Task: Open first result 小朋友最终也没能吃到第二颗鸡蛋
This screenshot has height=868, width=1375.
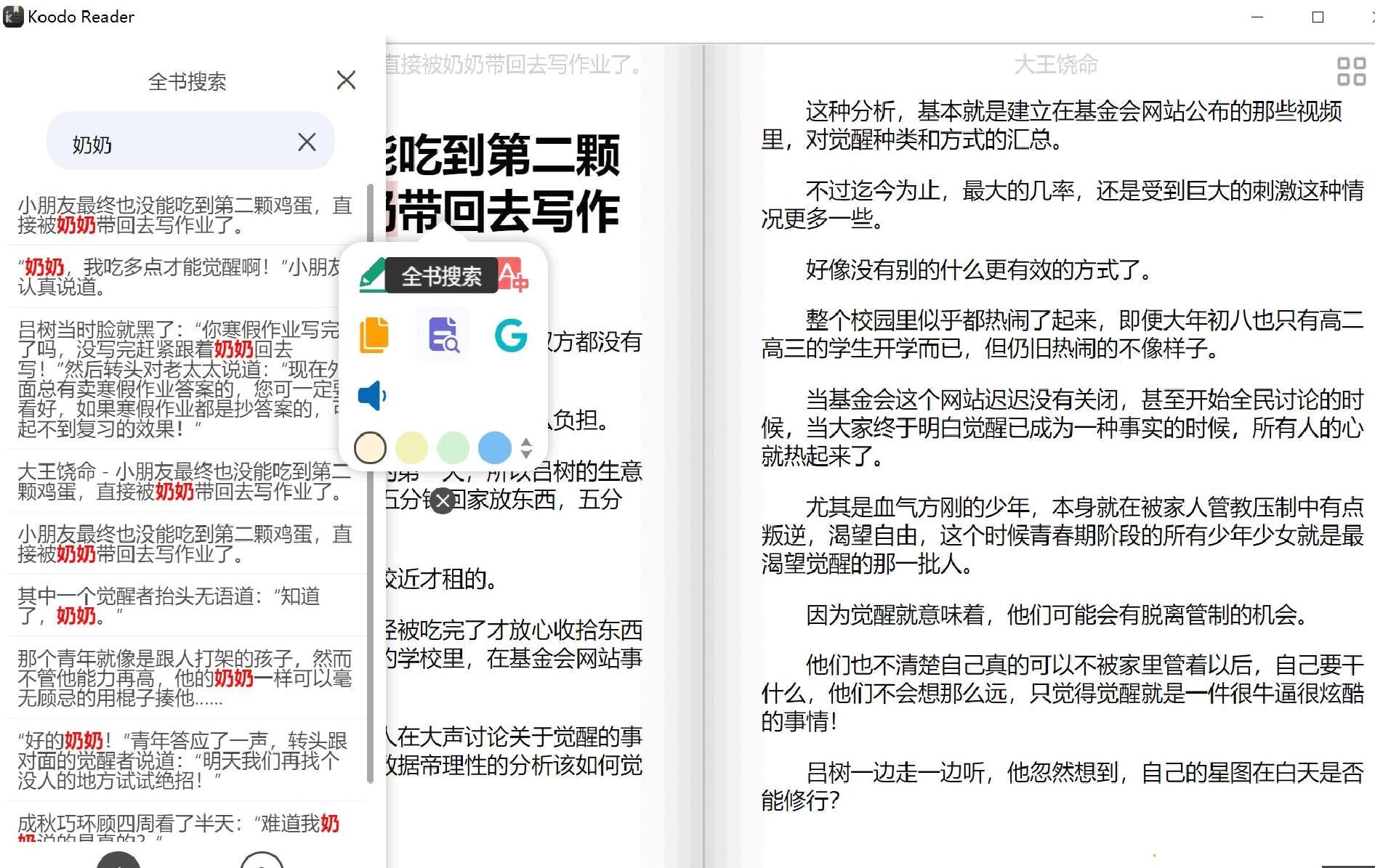Action: (x=185, y=215)
